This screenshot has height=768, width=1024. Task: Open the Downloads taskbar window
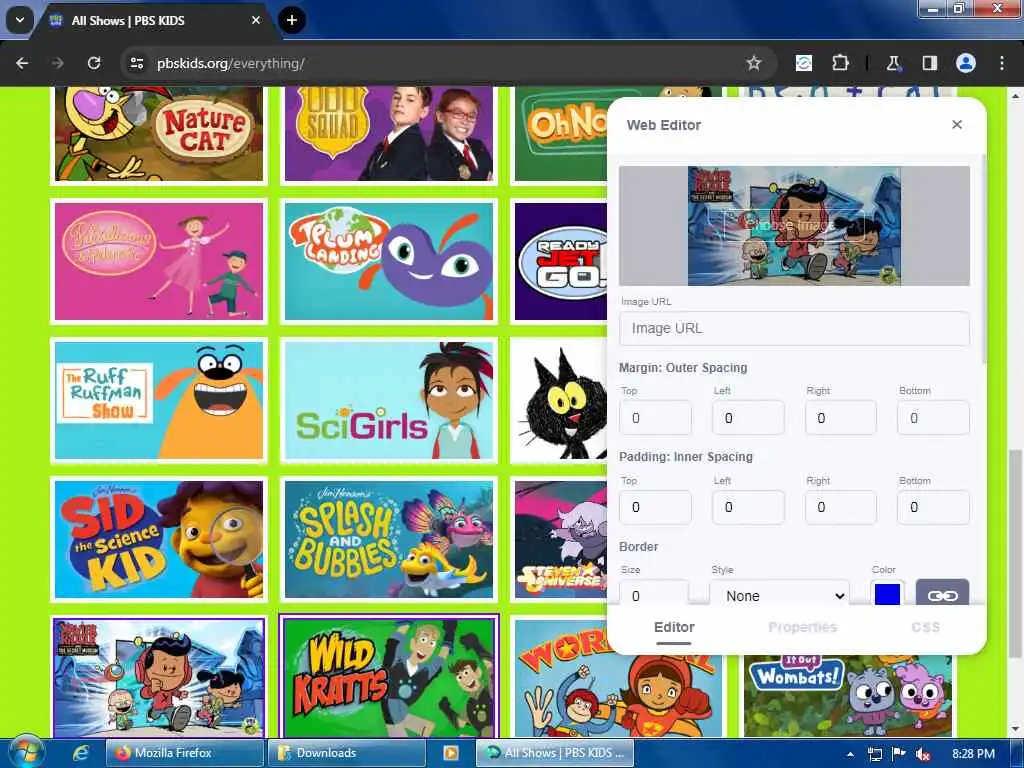[x=346, y=753]
